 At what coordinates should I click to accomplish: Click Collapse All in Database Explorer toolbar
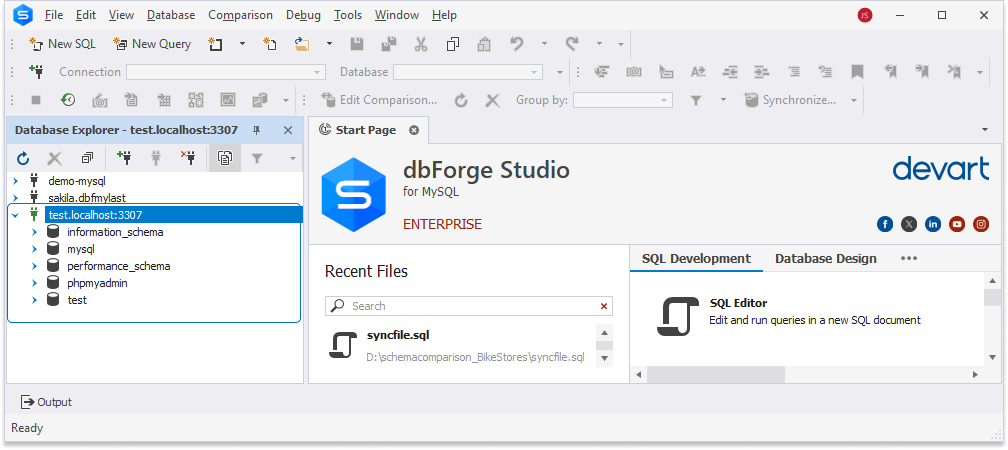(x=87, y=158)
